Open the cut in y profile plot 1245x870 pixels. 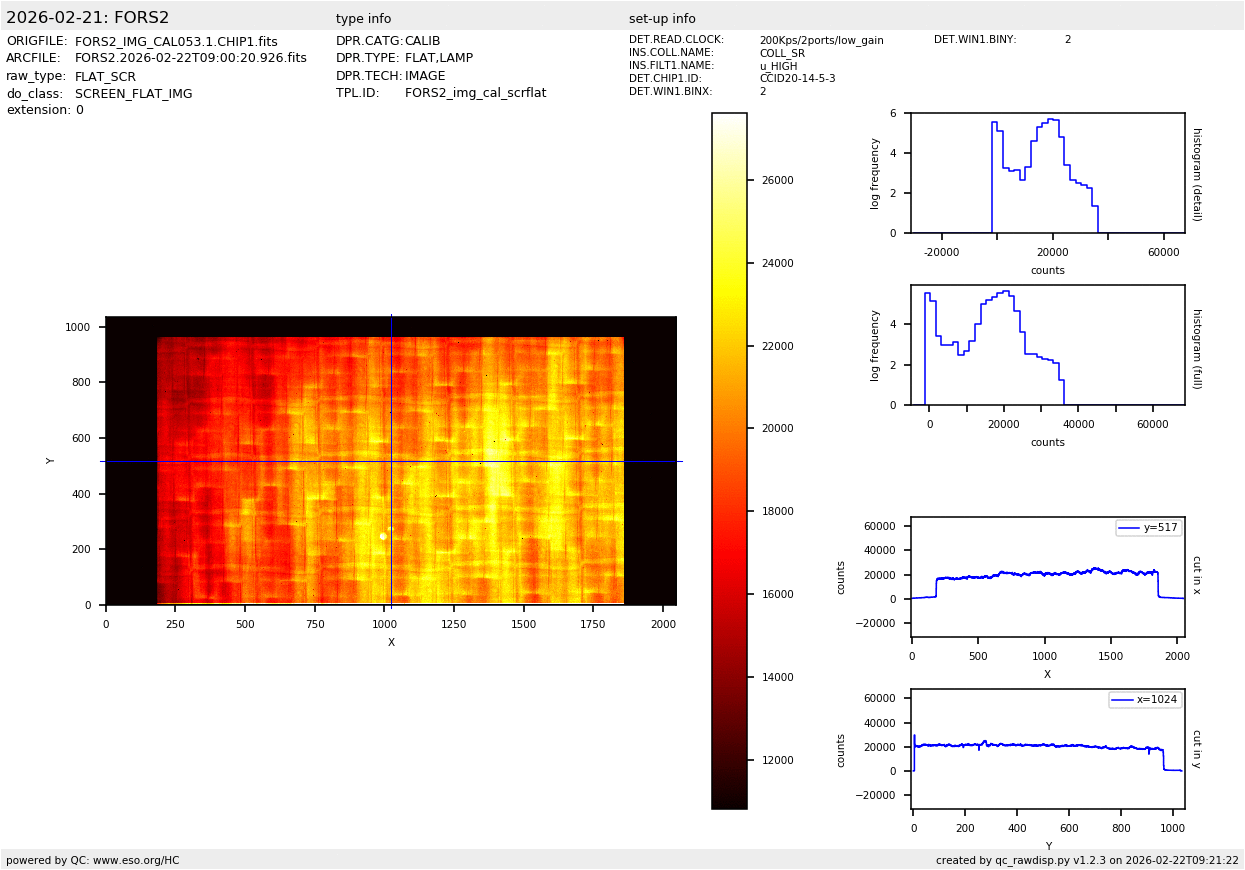tap(1047, 749)
